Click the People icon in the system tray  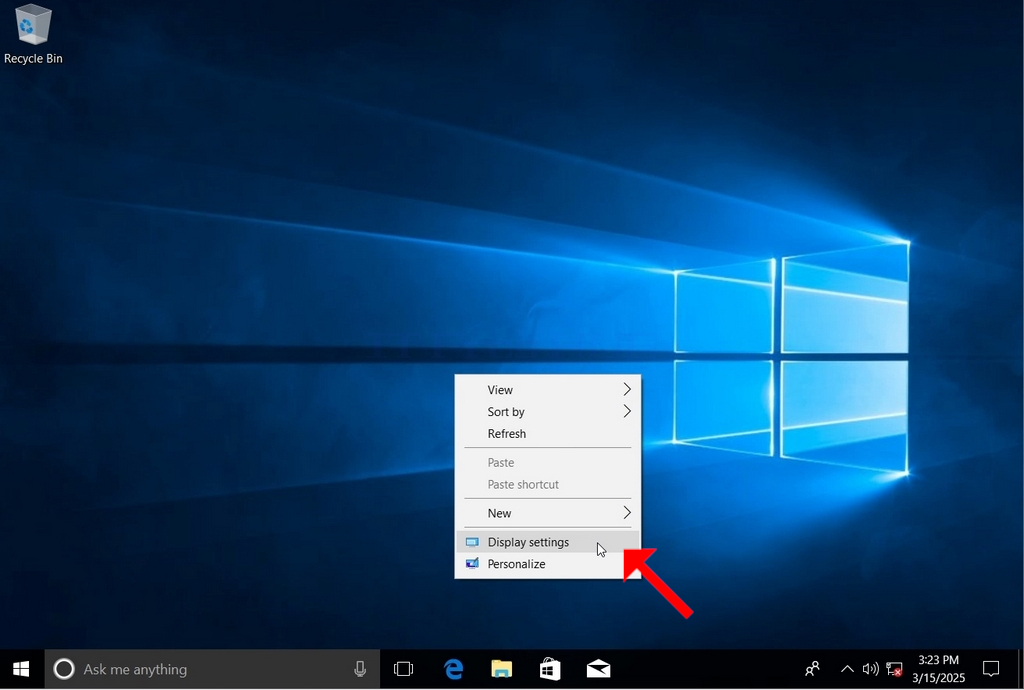click(x=812, y=669)
